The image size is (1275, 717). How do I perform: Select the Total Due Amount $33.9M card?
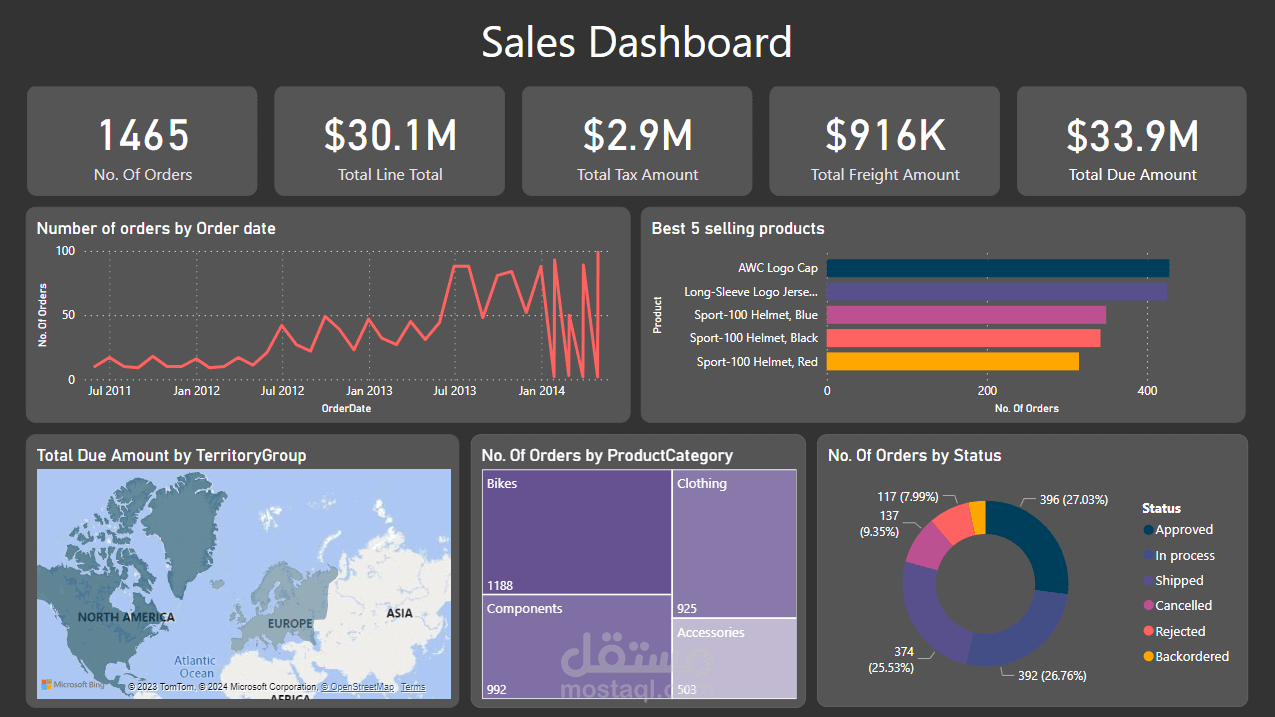tap(1130, 140)
